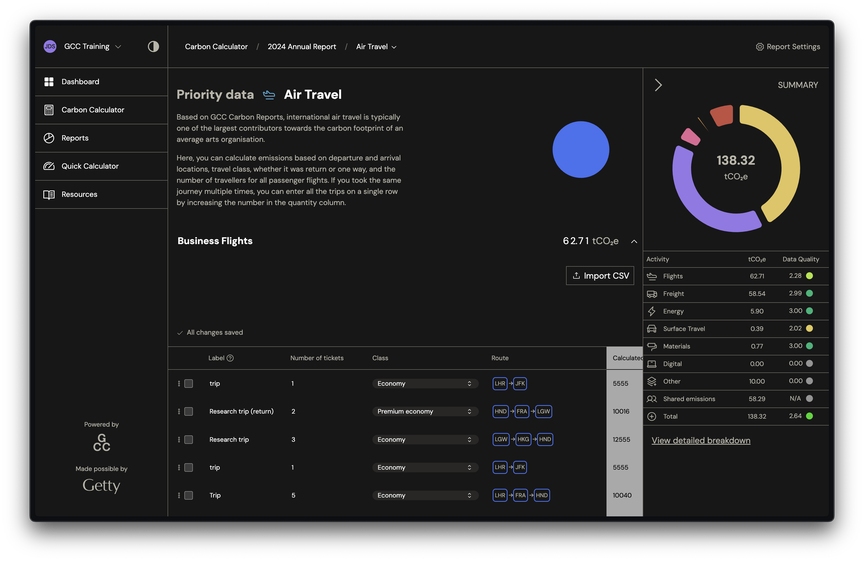Click the Total plus-circle icon

click(x=652, y=417)
